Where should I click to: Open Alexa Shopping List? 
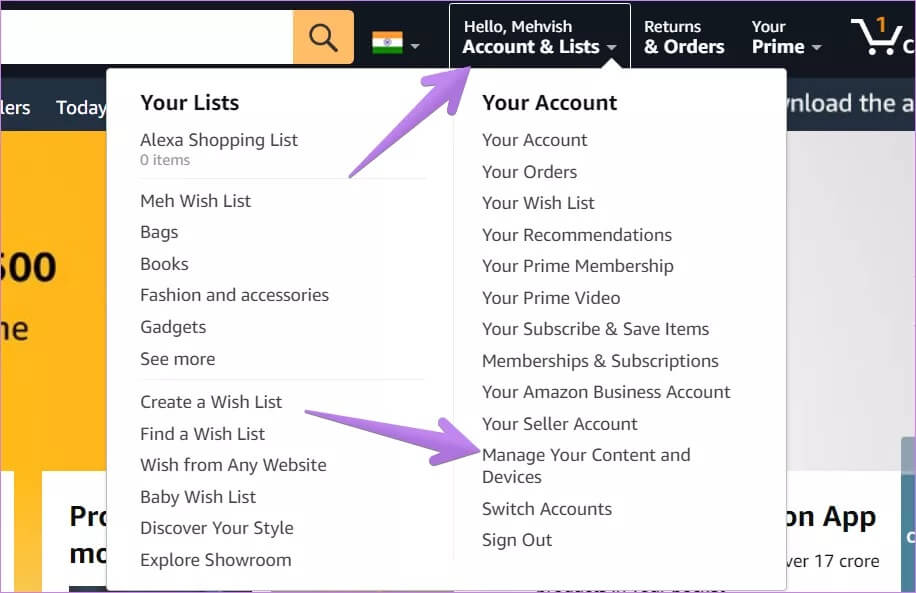(x=219, y=140)
